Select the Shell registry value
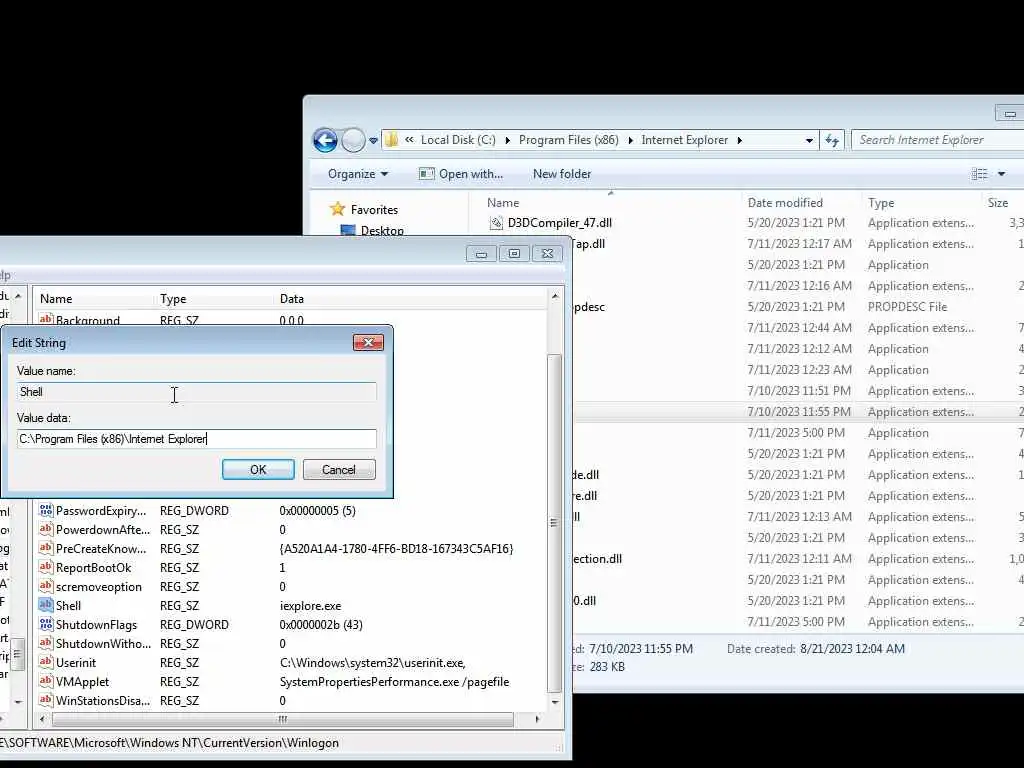This screenshot has height=768, width=1024. pyautogui.click(x=69, y=605)
